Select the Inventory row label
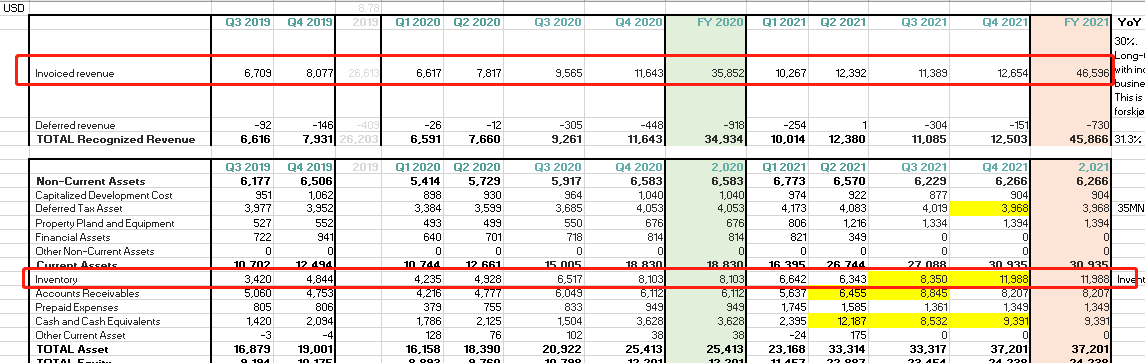Viewport: 1145px width, 363px height. click(x=56, y=280)
